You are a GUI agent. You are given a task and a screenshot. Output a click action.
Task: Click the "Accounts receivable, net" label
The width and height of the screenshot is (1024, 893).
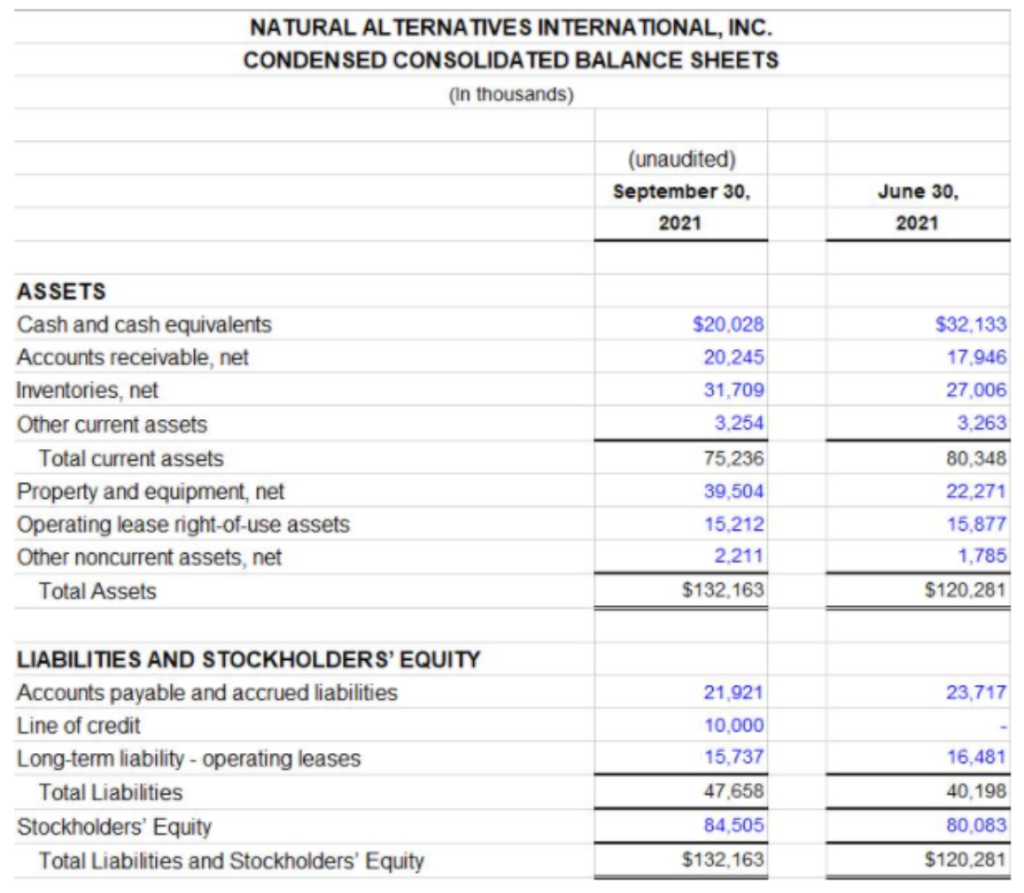(133, 357)
